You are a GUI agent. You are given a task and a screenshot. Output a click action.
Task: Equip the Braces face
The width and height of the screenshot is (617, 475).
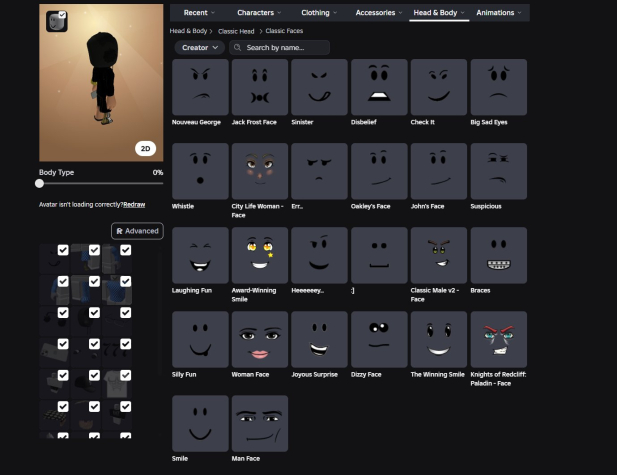(498, 255)
